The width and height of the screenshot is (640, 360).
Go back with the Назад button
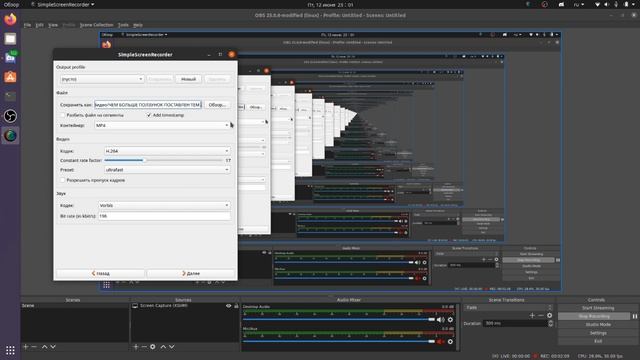[100, 273]
